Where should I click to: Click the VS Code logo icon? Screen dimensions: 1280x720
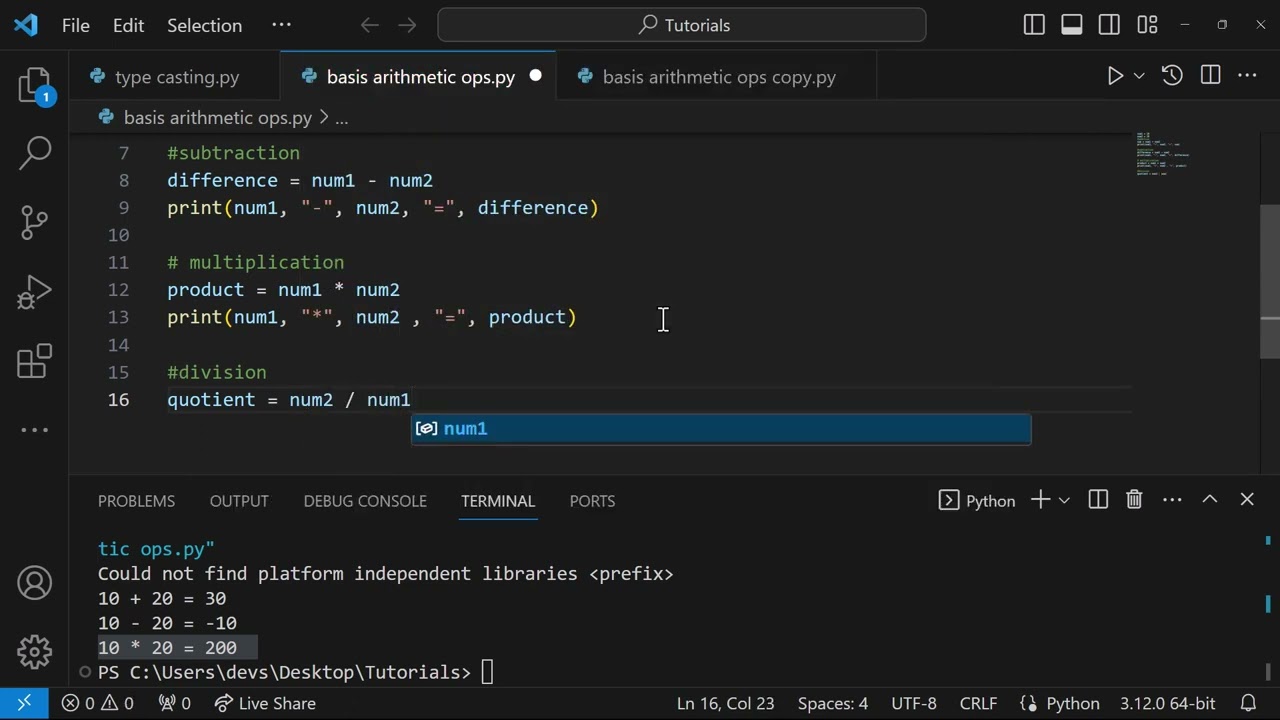pyautogui.click(x=26, y=25)
